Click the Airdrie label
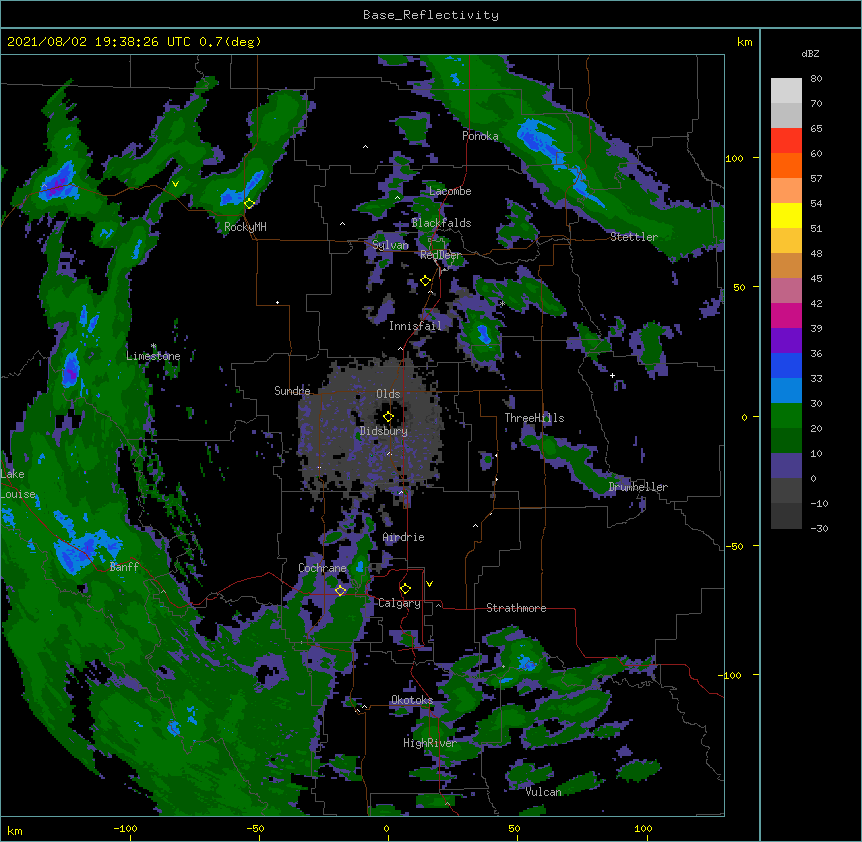 point(404,537)
